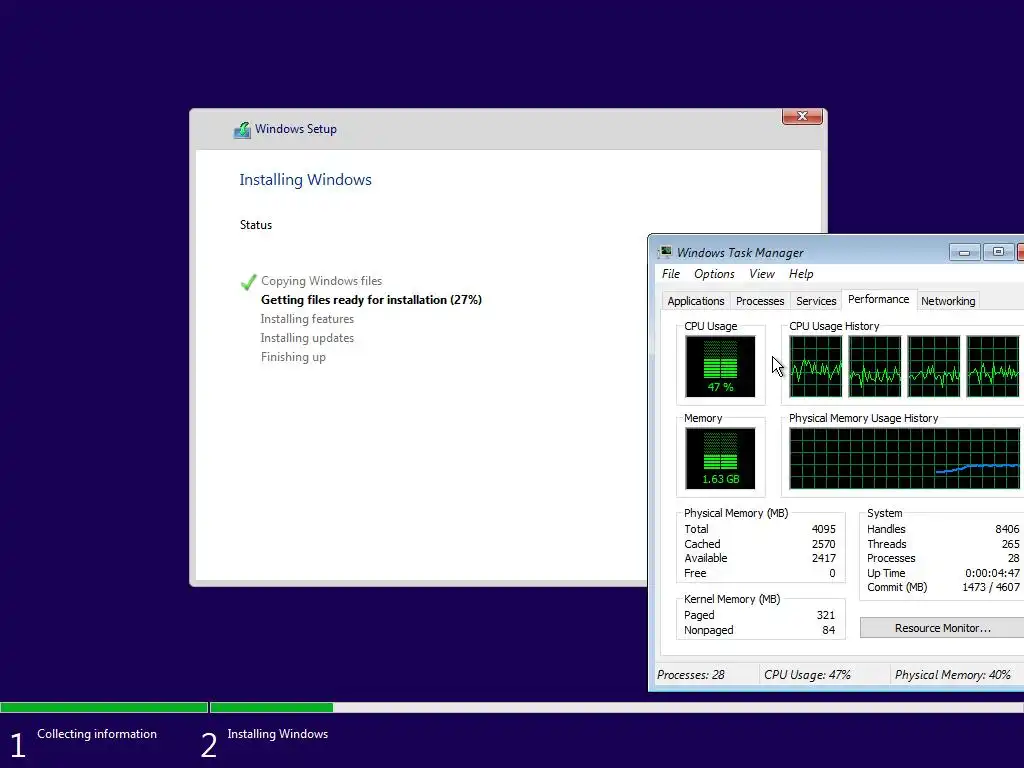Click the 'Installing features' step

(307, 319)
